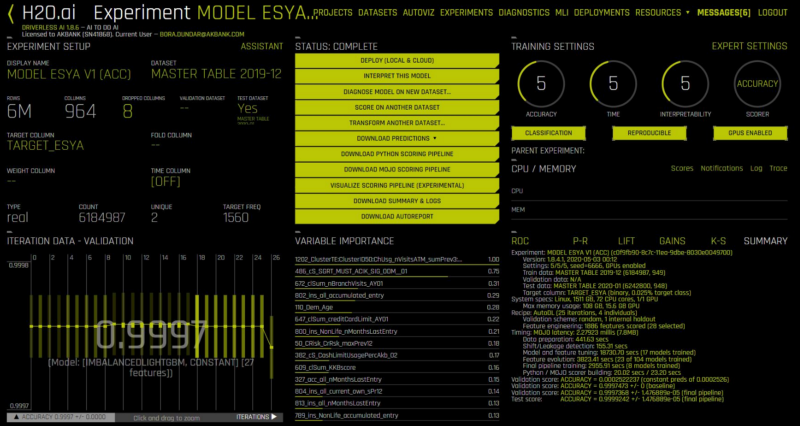Click Interpret This Model button
800x426 pixels.
click(397, 76)
